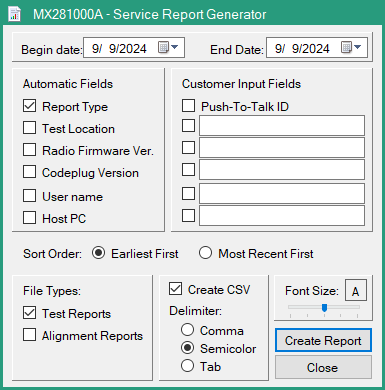Click the Customer Input Fields heading

pyautogui.click(x=241, y=84)
